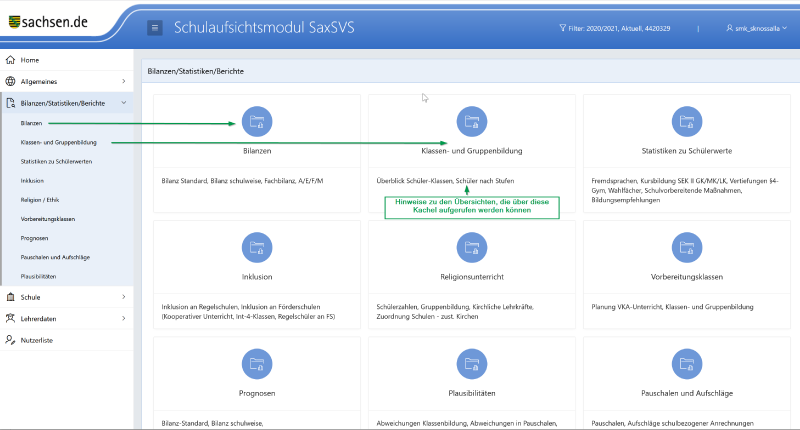The image size is (800, 430).
Task: Open the Bilanzen tile folder icon
Action: point(257,122)
